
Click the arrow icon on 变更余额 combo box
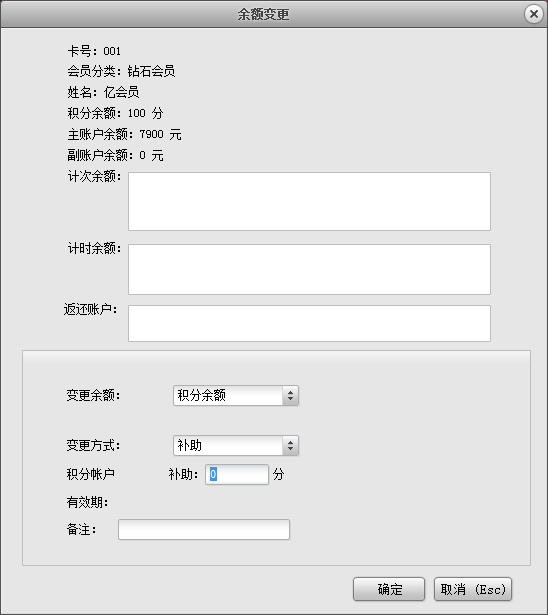(290, 395)
